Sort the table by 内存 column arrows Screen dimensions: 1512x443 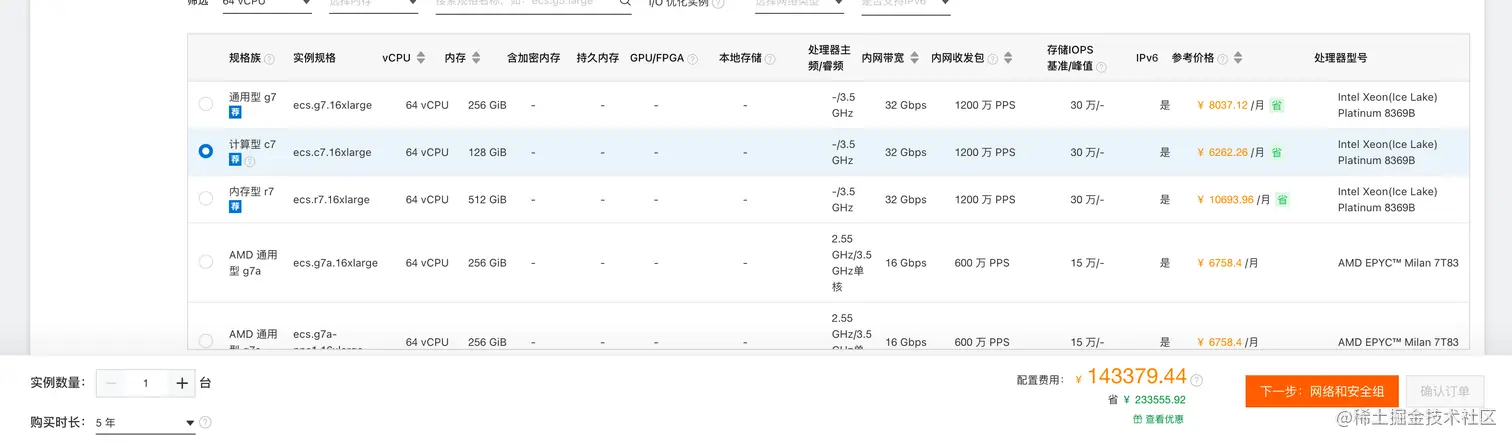476,58
